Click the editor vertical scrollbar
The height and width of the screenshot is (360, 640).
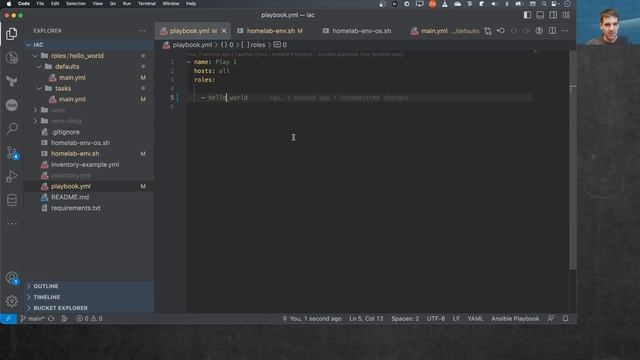point(573,159)
